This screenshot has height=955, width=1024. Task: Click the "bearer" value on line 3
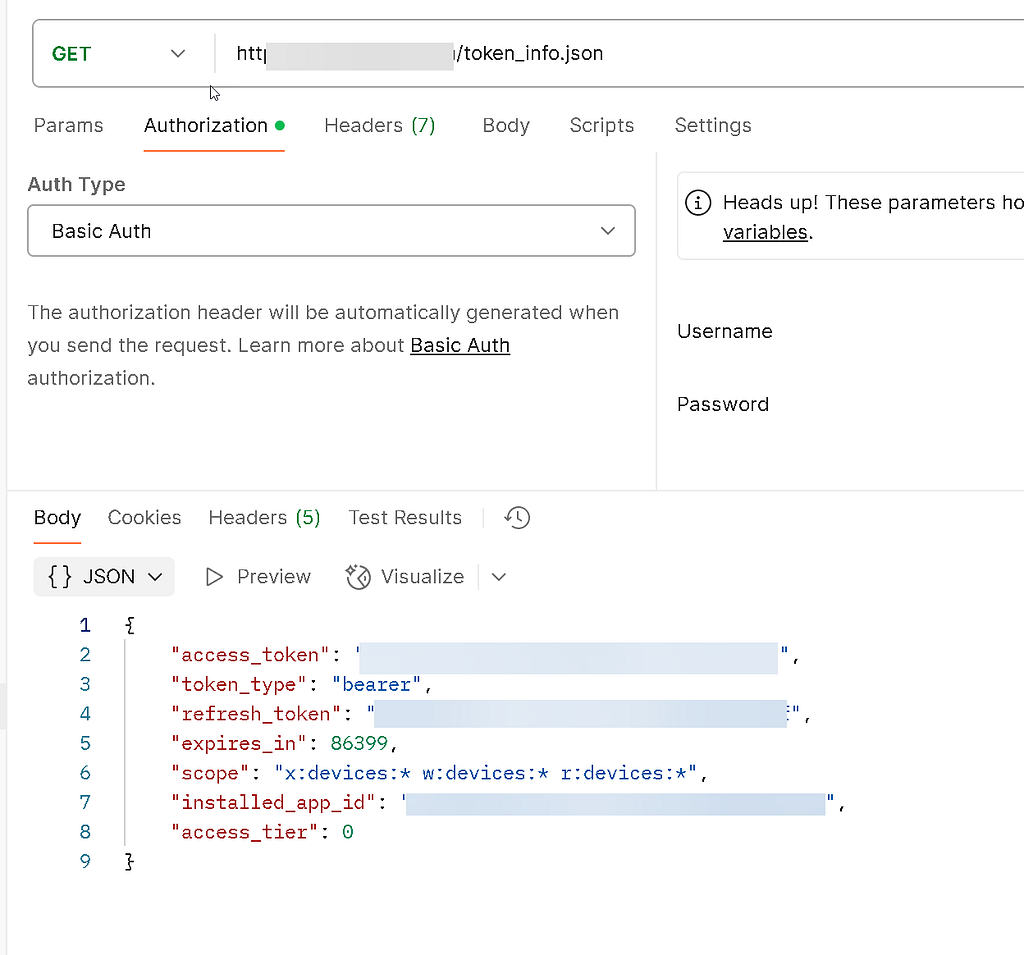tap(376, 684)
